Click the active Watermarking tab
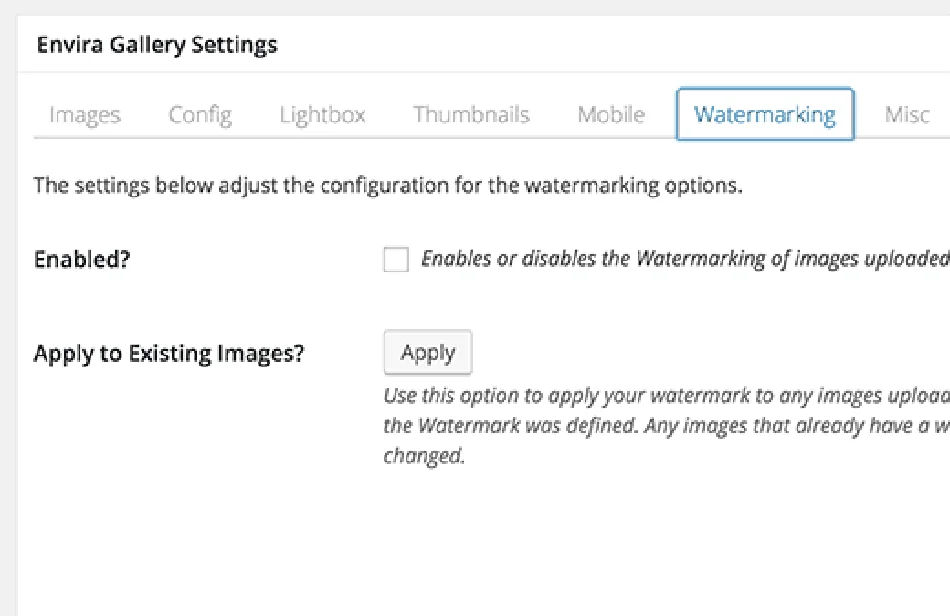Viewport: 950px width, 616px height. coord(764,115)
